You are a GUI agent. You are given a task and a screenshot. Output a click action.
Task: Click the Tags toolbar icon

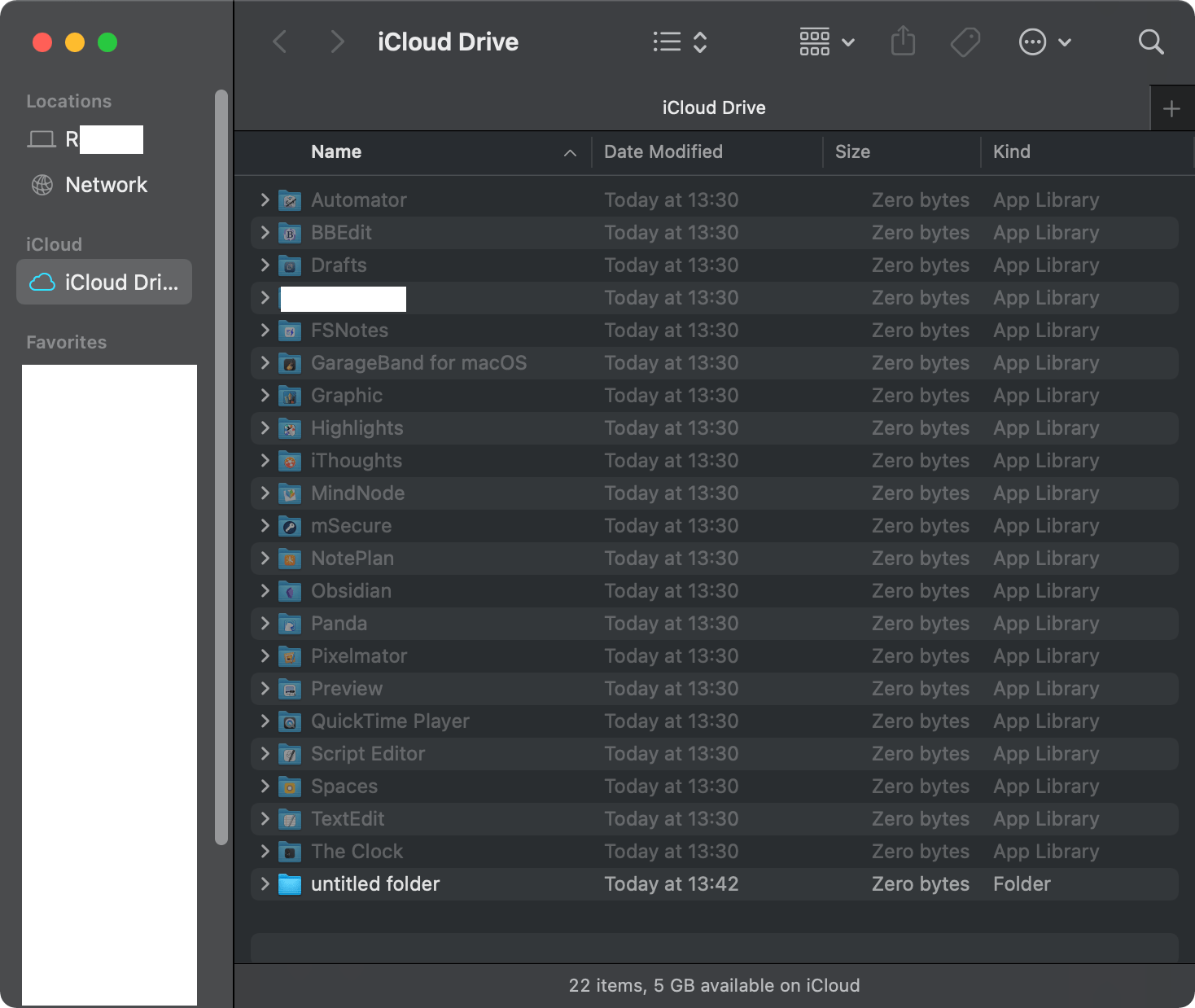(x=965, y=42)
